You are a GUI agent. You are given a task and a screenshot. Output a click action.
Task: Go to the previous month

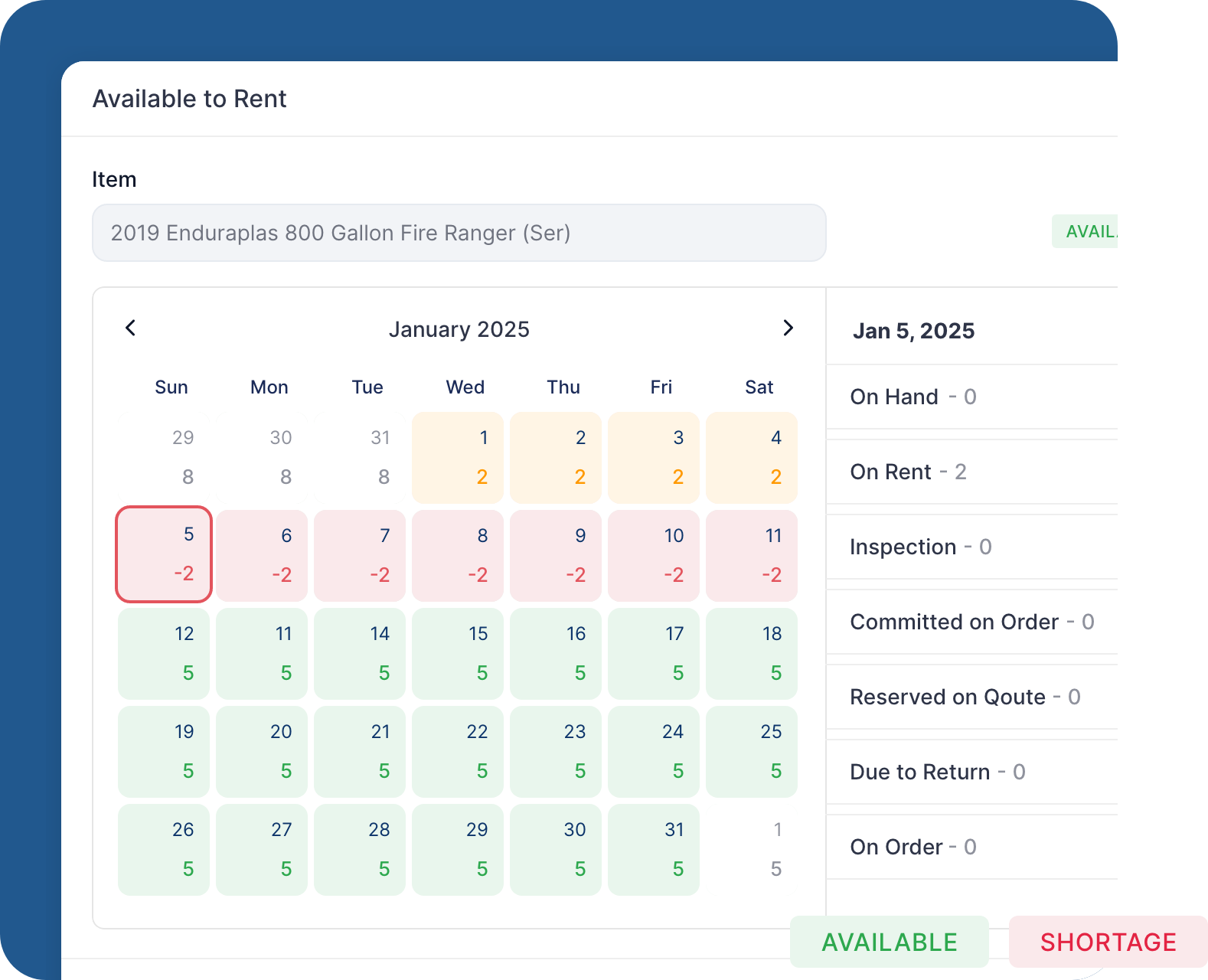[x=131, y=328]
